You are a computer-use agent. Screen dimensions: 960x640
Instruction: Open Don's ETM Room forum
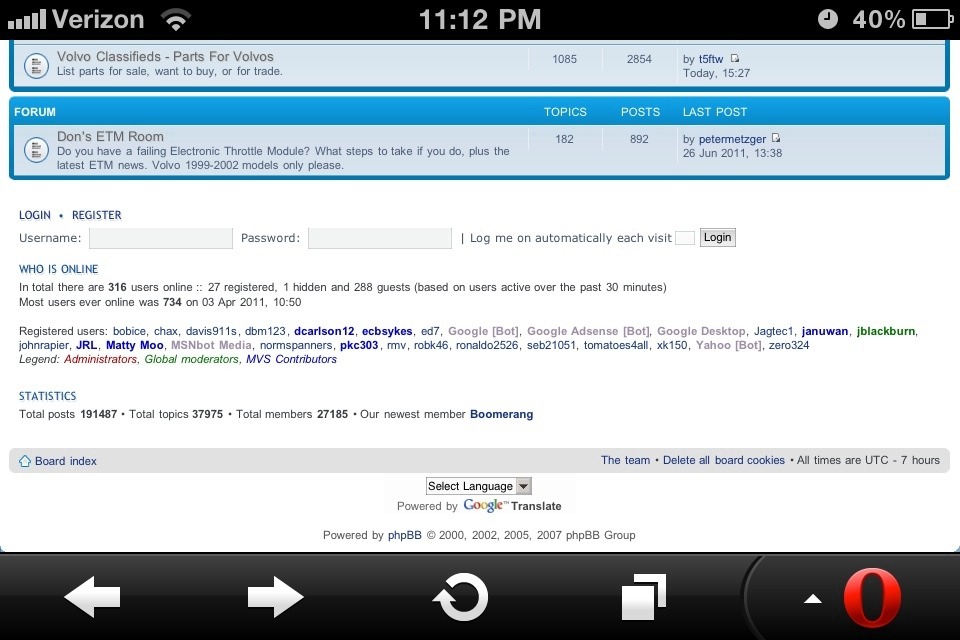pyautogui.click(x=110, y=136)
